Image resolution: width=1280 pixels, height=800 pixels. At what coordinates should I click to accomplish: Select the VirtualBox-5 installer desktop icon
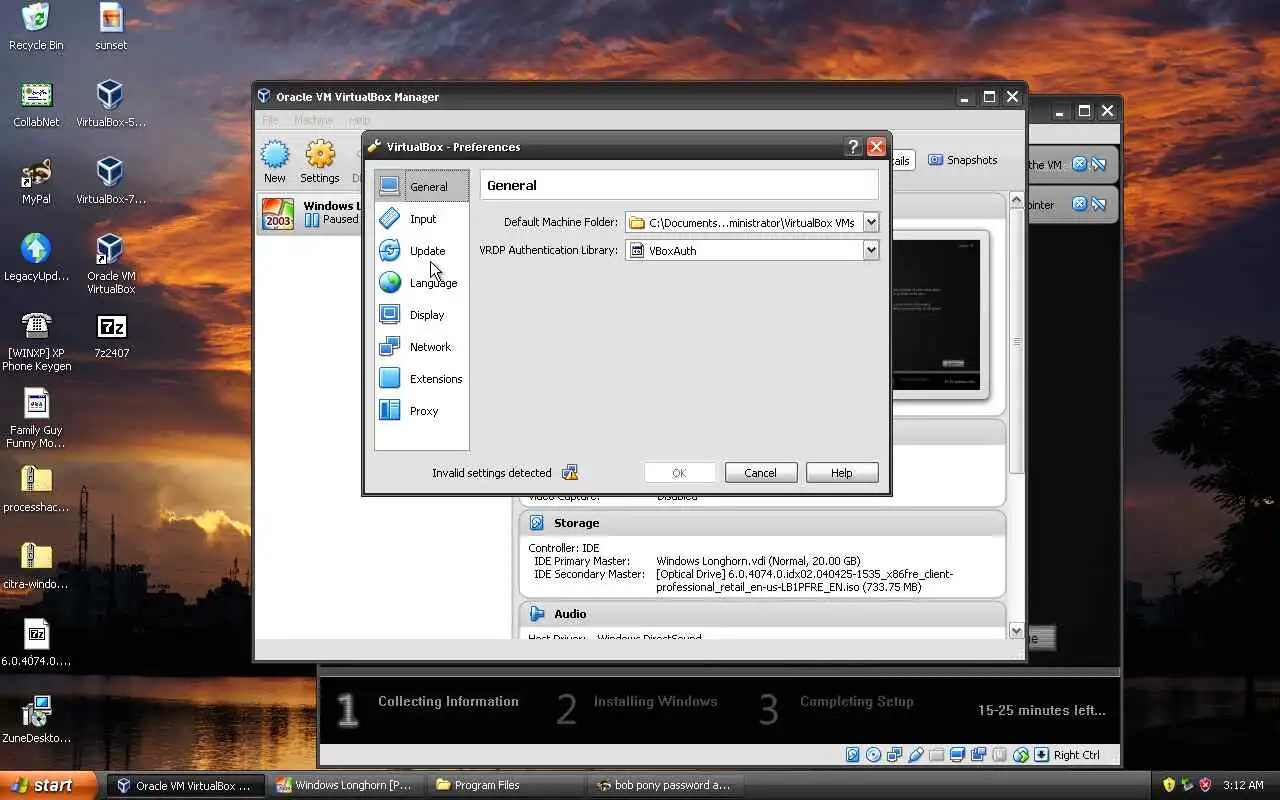pyautogui.click(x=111, y=104)
